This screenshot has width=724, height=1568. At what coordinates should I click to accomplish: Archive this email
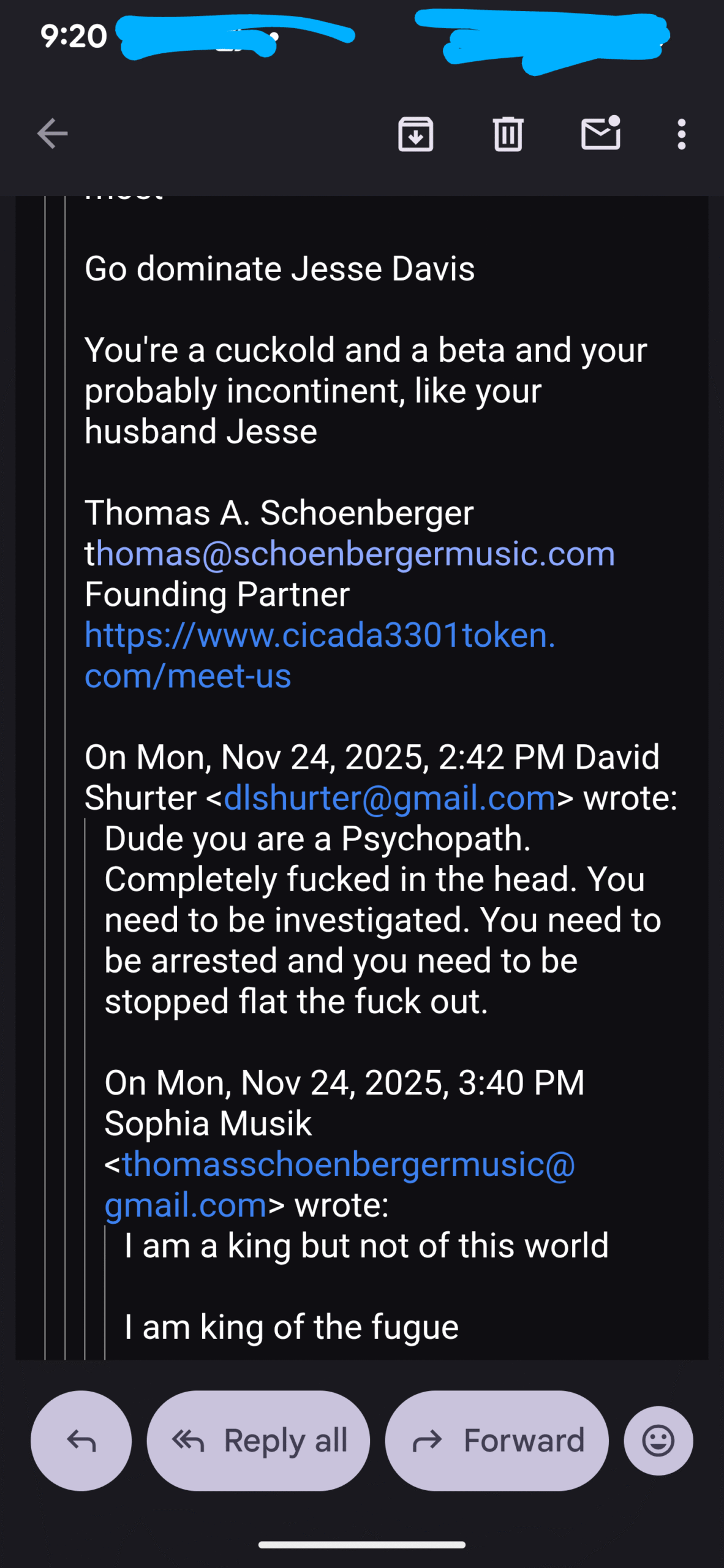point(416,134)
